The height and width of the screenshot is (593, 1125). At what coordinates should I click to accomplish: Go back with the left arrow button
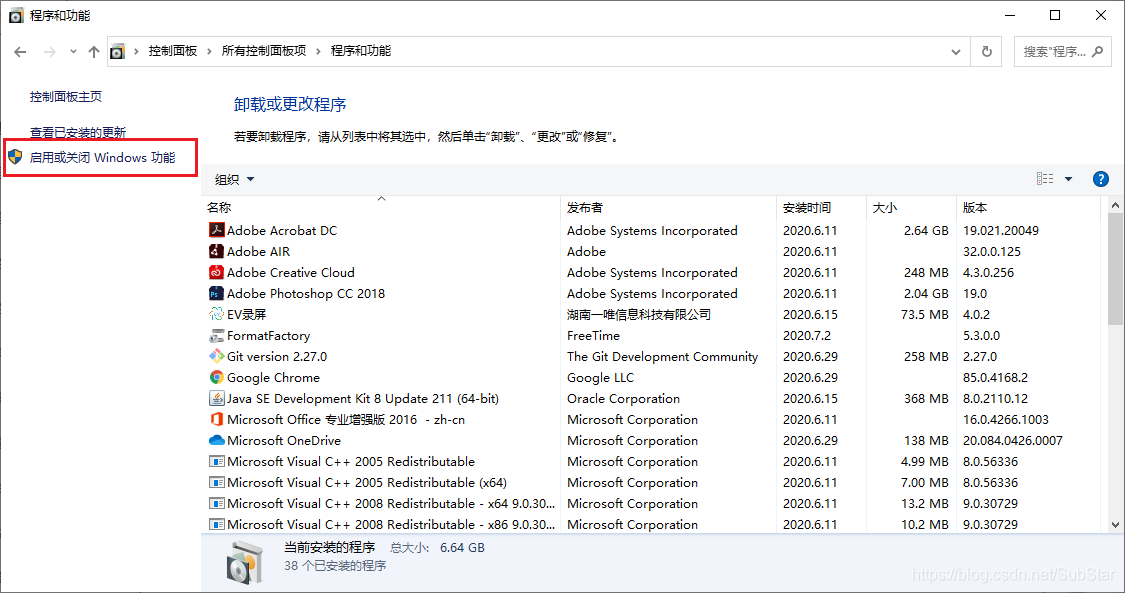point(20,52)
